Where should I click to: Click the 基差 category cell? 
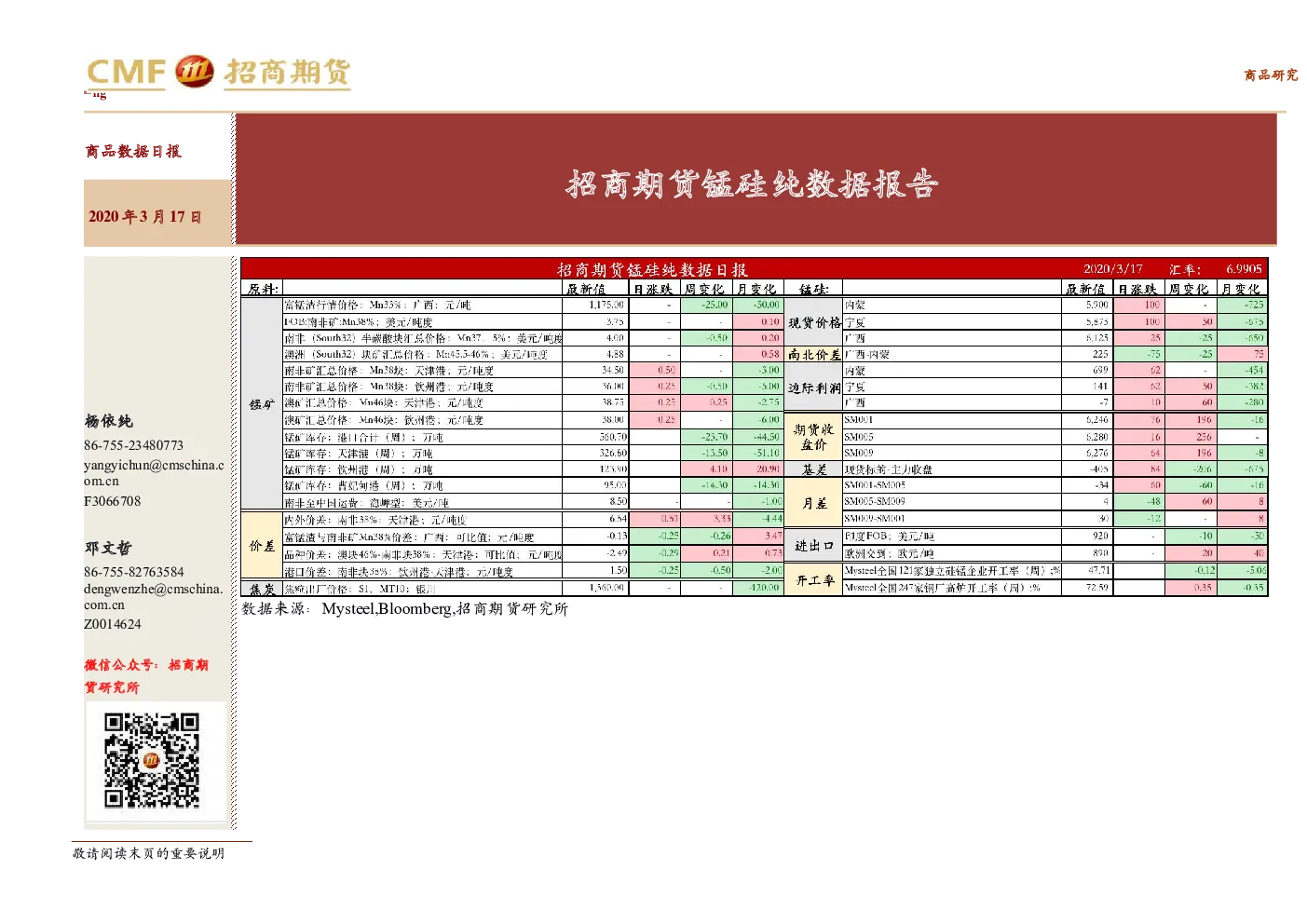(x=814, y=469)
